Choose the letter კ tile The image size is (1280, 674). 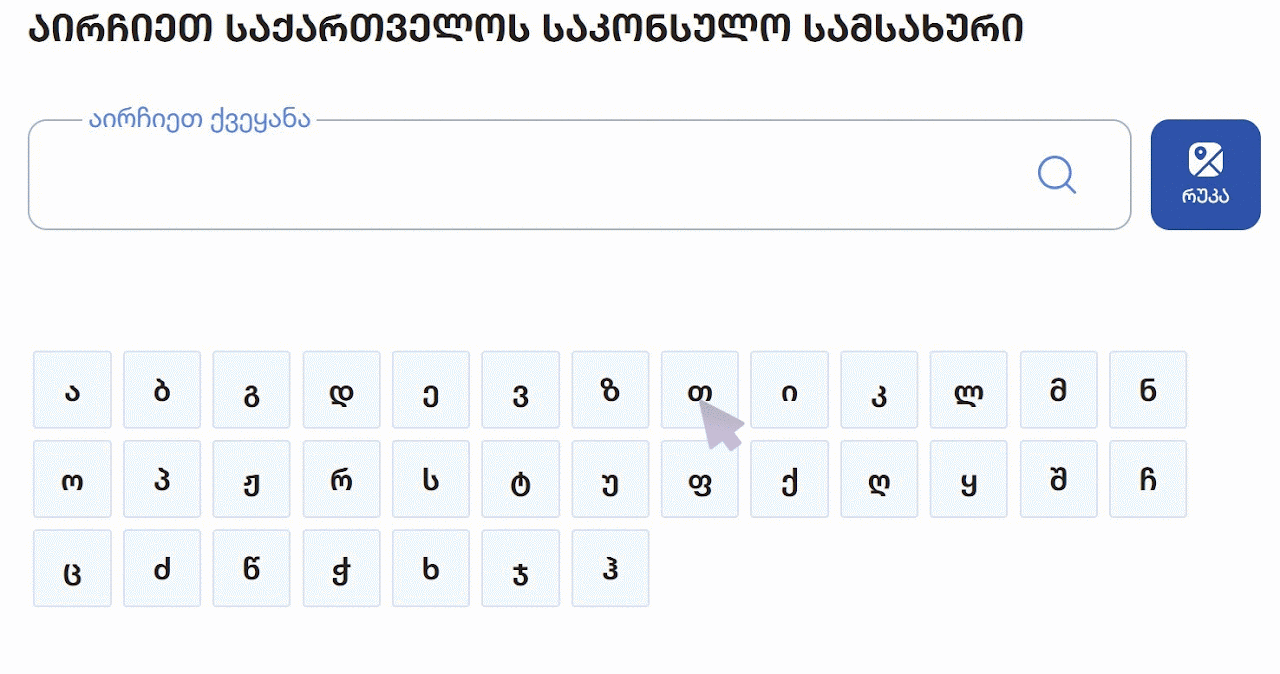pyautogui.click(x=879, y=390)
